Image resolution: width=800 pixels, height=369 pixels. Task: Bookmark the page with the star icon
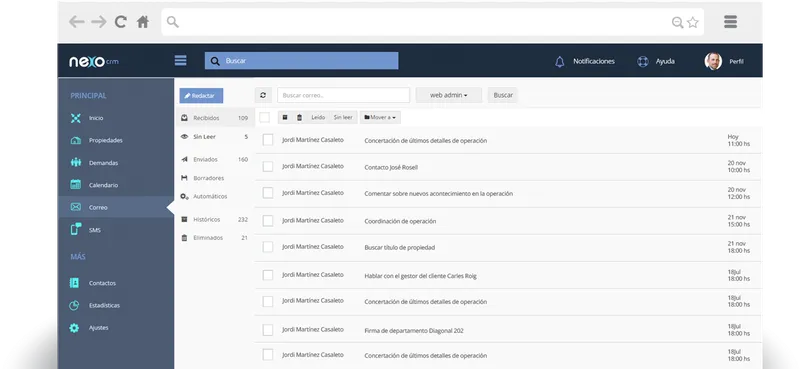coord(692,22)
